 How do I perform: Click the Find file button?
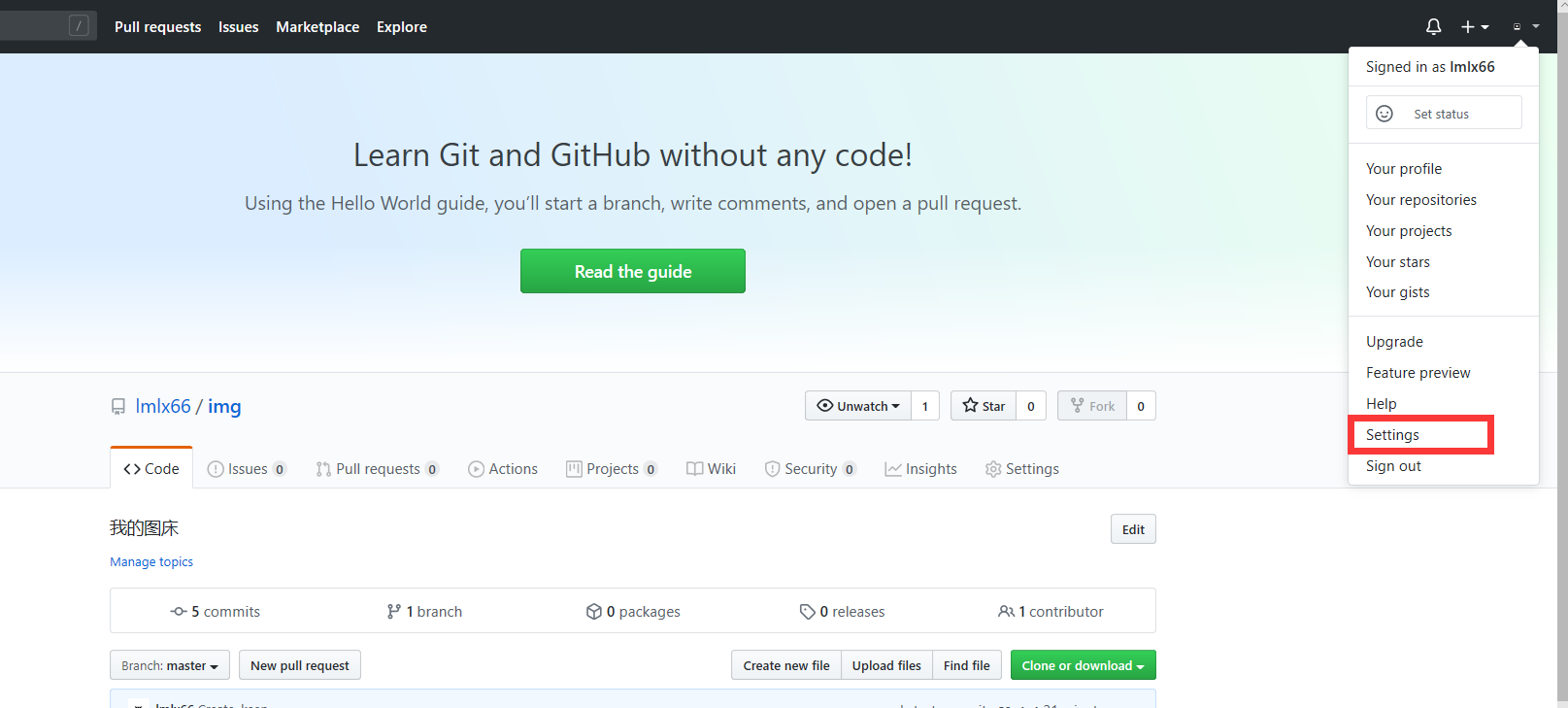(967, 665)
